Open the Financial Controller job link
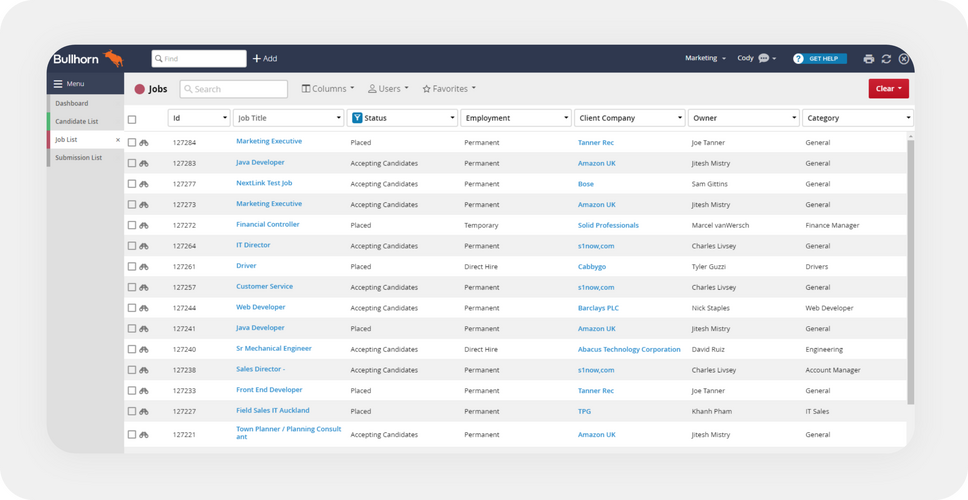968x500 pixels. [x=268, y=225]
